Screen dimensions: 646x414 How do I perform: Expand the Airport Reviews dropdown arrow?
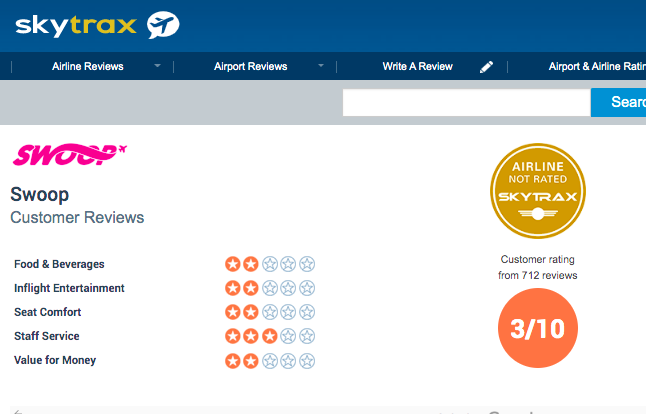click(321, 65)
